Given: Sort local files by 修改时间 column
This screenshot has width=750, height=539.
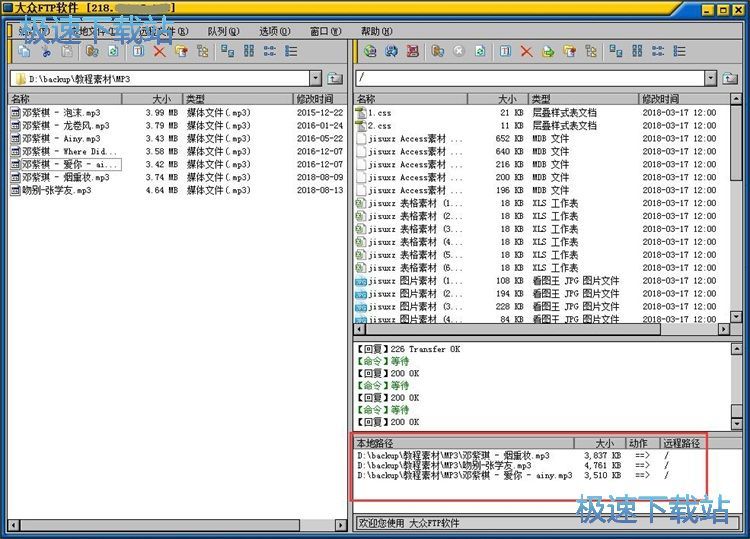Looking at the screenshot, I should pos(320,99).
